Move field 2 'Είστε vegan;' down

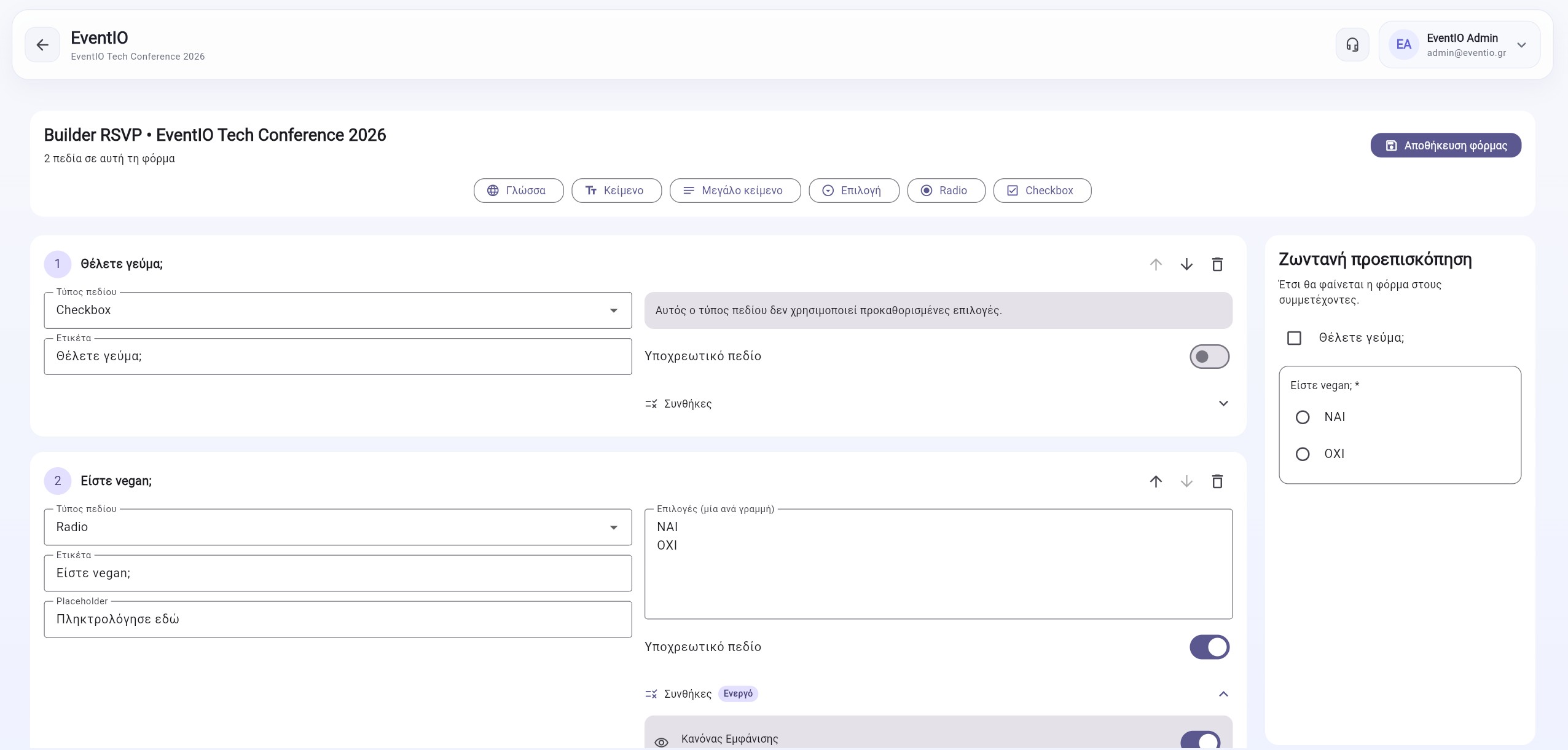[x=1186, y=481]
